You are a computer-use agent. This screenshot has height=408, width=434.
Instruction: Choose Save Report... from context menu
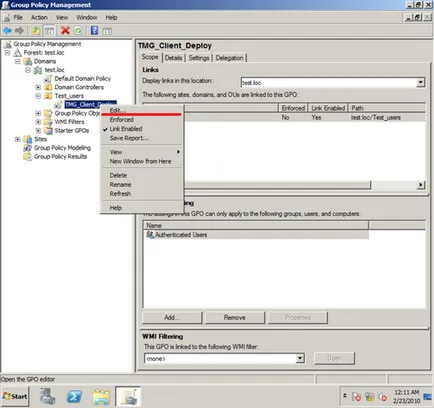[x=142, y=138]
